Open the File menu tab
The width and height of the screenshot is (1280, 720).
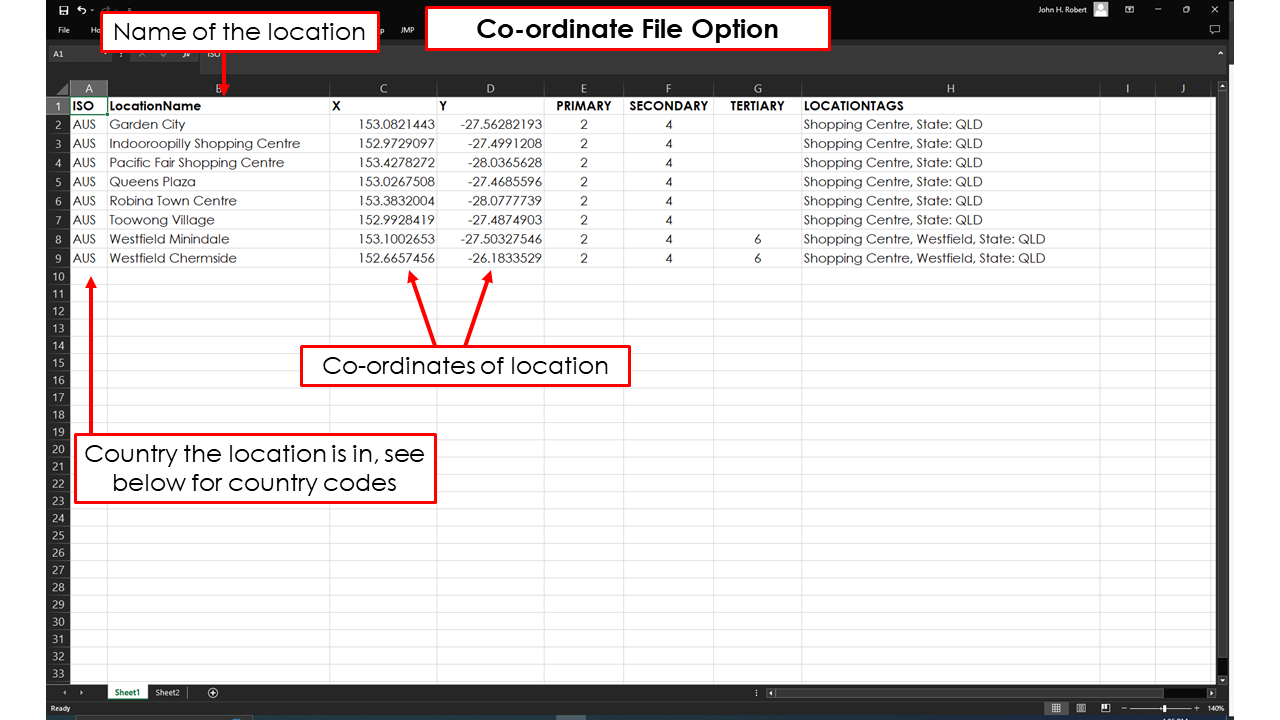coord(64,30)
